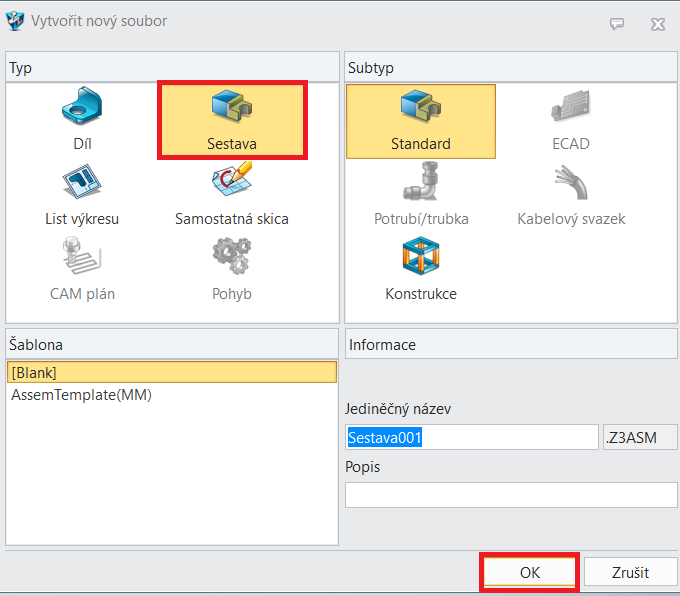Pick the Samostatná skica sketch type
Screen dimensions: 680x596
[x=232, y=195]
